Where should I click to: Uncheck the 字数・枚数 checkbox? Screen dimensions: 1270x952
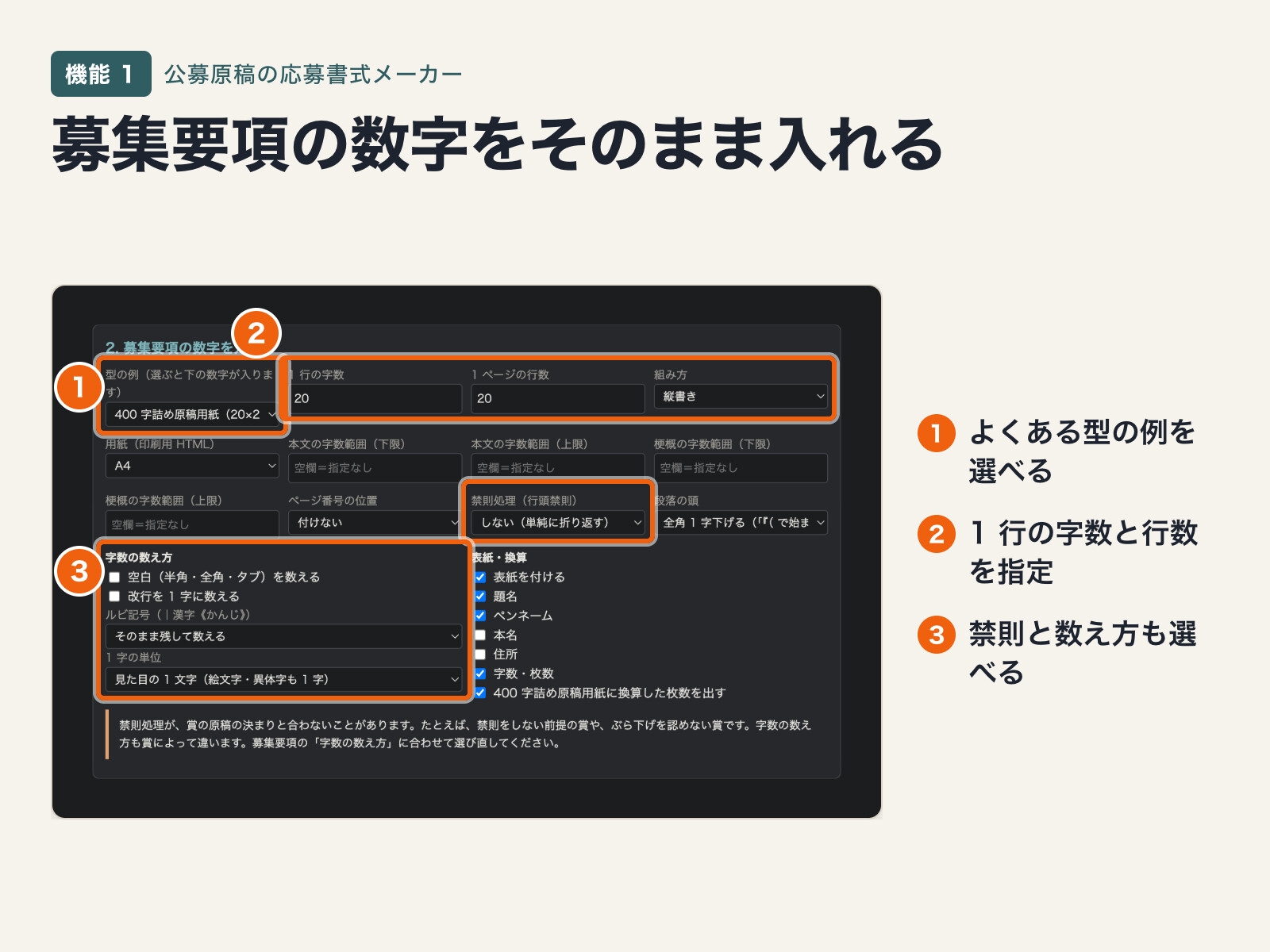coord(480,674)
